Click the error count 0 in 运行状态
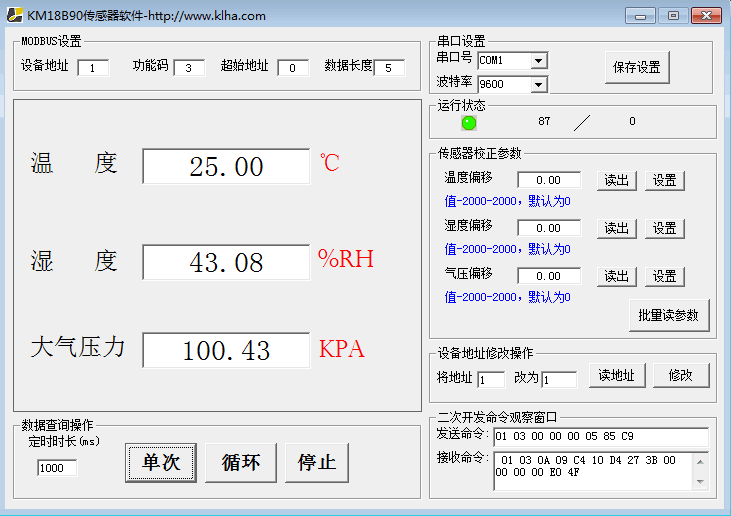731x516 pixels. (632, 121)
